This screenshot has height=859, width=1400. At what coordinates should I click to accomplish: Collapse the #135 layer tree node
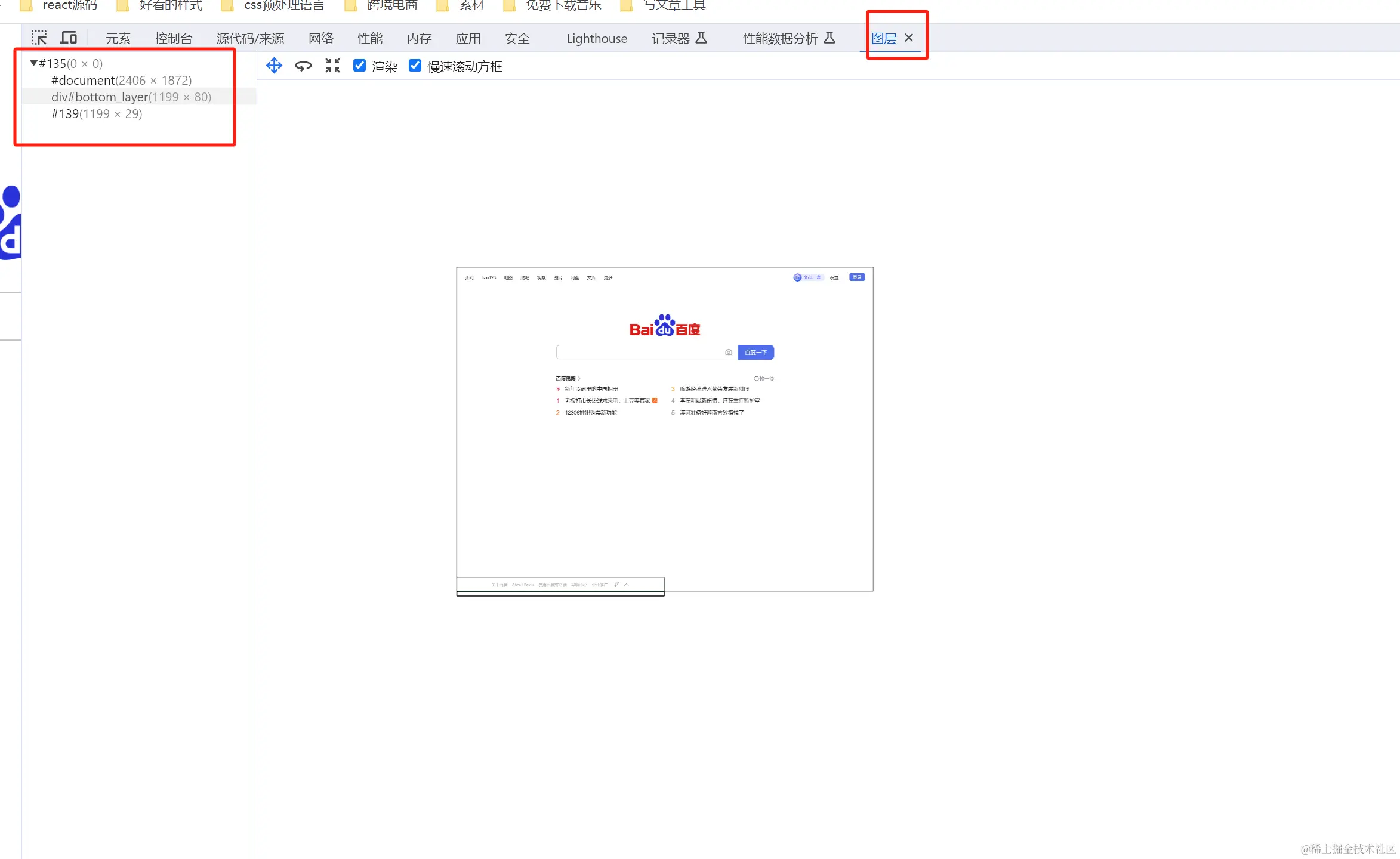[34, 63]
